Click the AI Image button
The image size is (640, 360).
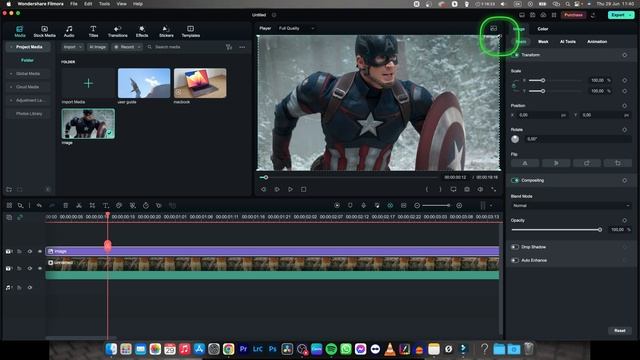click(x=98, y=47)
